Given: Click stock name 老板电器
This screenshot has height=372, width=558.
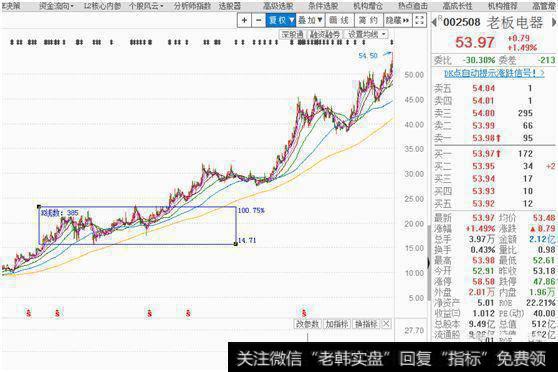Looking at the screenshot, I should pyautogui.click(x=515, y=22).
